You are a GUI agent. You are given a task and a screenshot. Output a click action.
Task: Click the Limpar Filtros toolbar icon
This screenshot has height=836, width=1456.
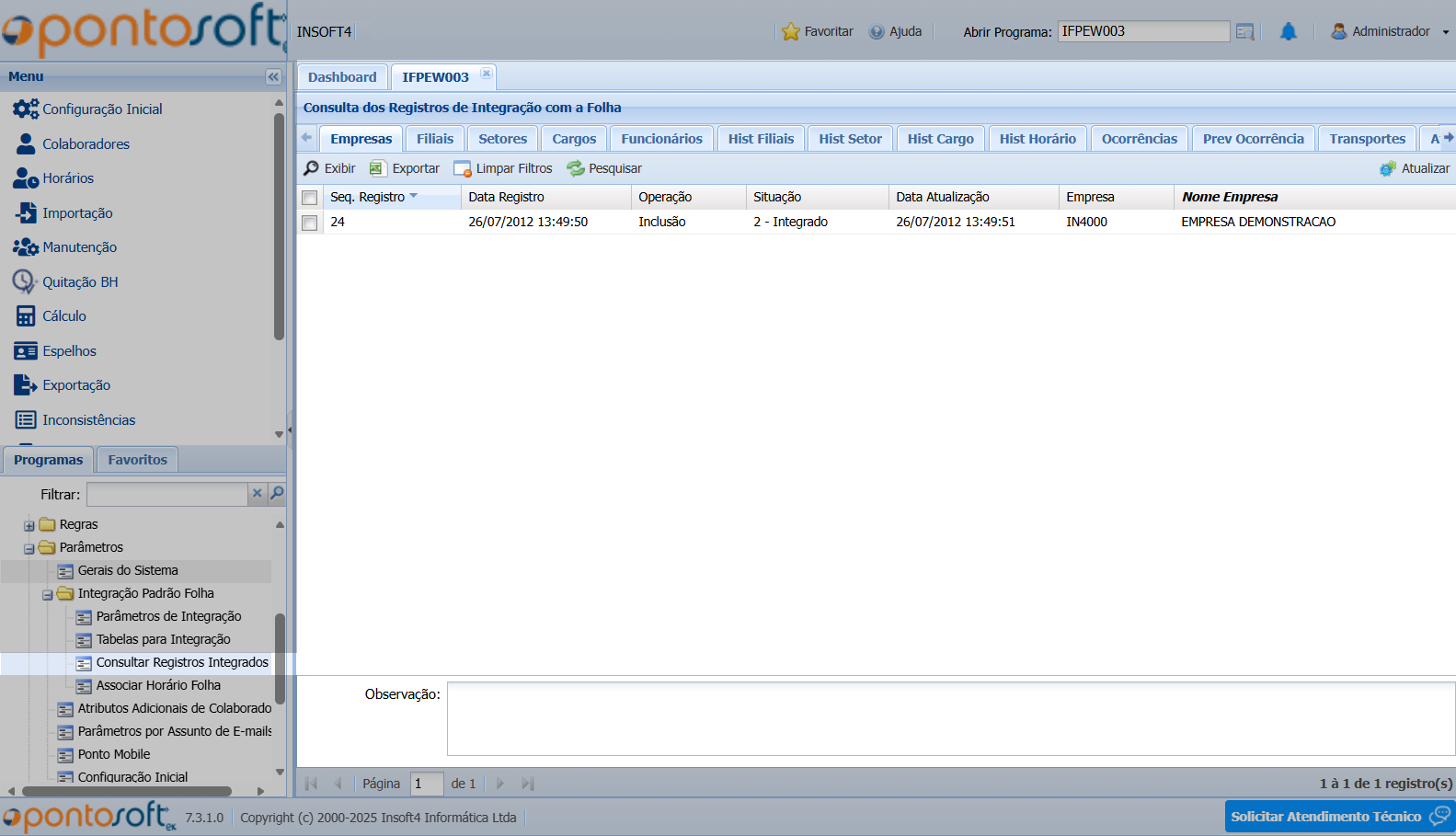[462, 168]
